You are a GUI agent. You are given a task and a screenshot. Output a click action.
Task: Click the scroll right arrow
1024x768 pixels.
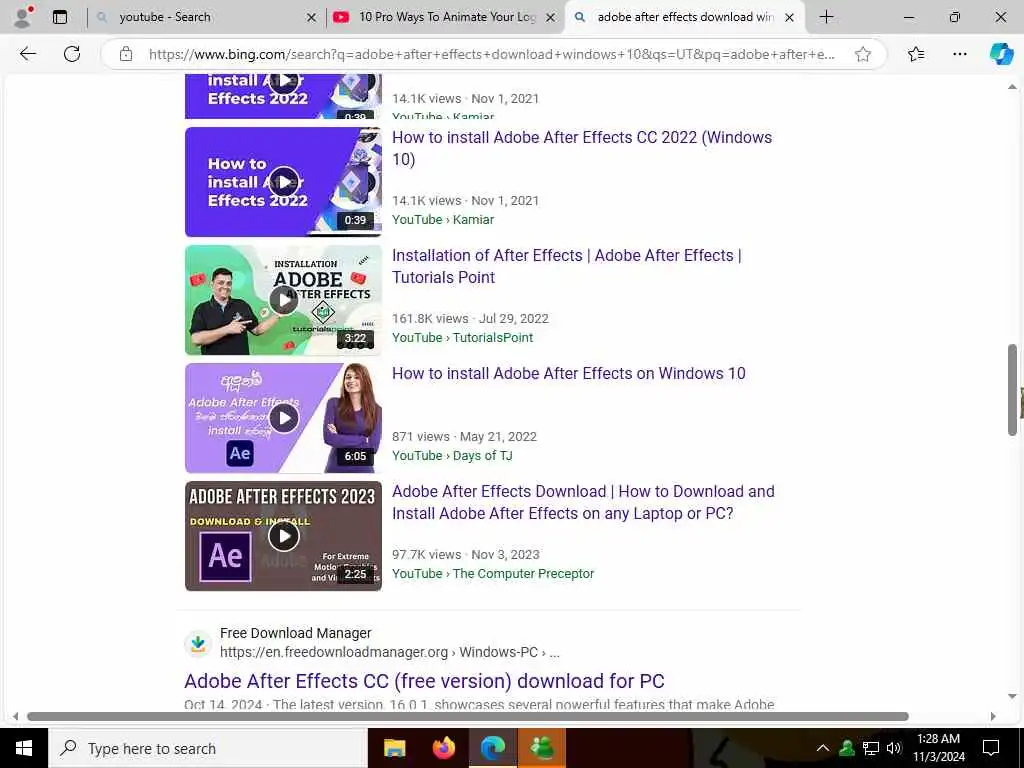[x=993, y=716]
